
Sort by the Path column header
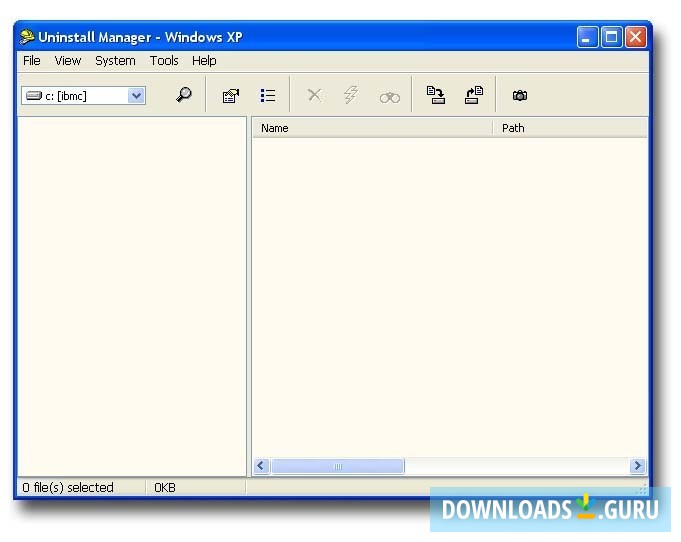point(570,128)
